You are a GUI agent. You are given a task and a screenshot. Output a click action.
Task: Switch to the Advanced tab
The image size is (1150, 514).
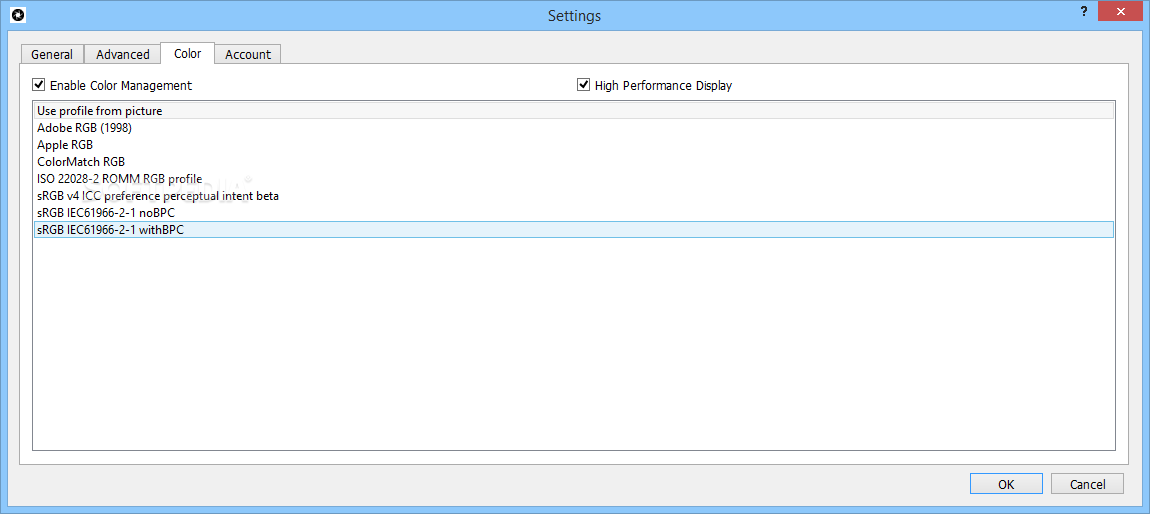(x=122, y=54)
